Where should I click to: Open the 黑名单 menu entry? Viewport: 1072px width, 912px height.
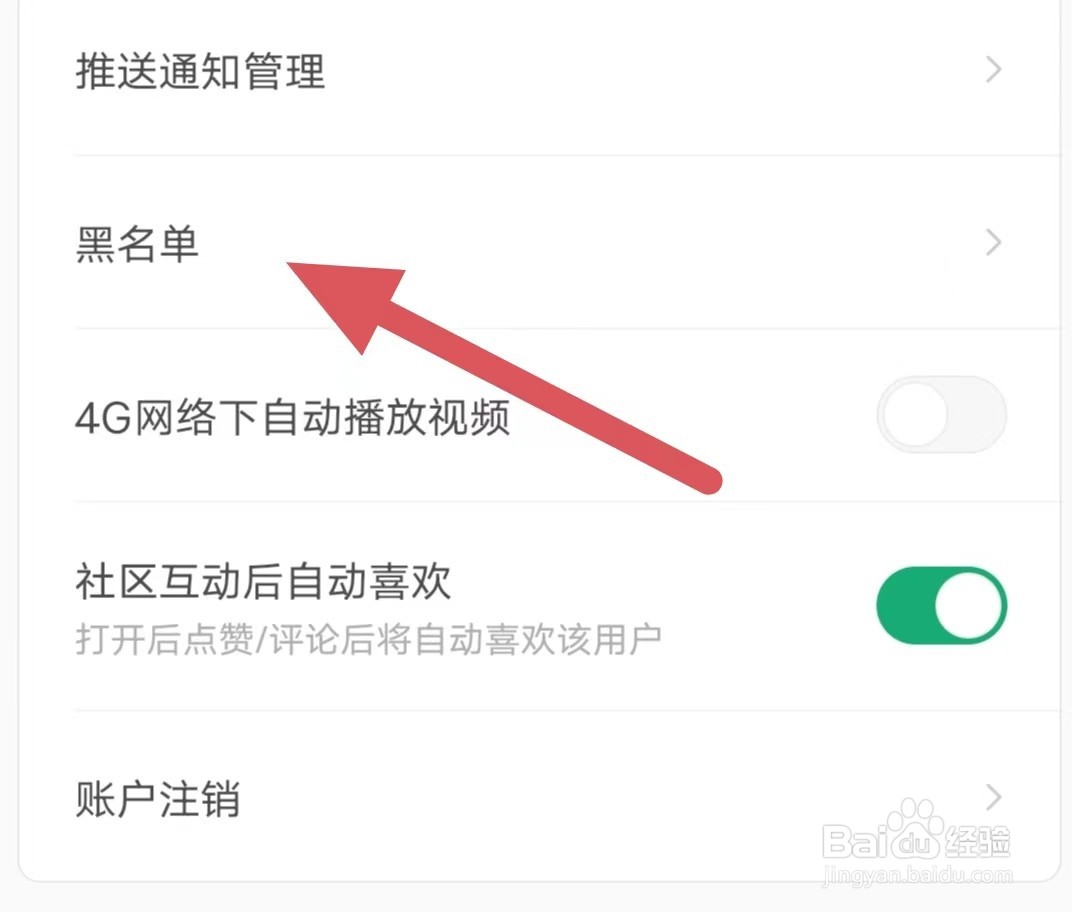point(540,243)
